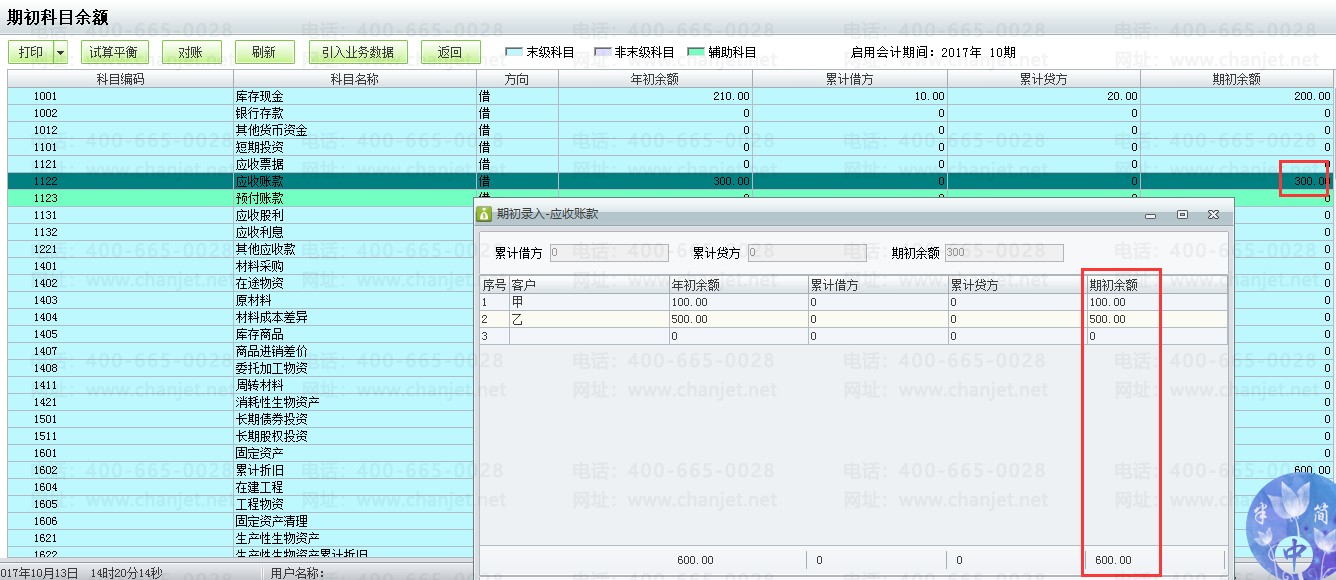Click the 累计借方 field in the dialog
Image resolution: width=1336 pixels, height=580 pixels.
point(608,253)
